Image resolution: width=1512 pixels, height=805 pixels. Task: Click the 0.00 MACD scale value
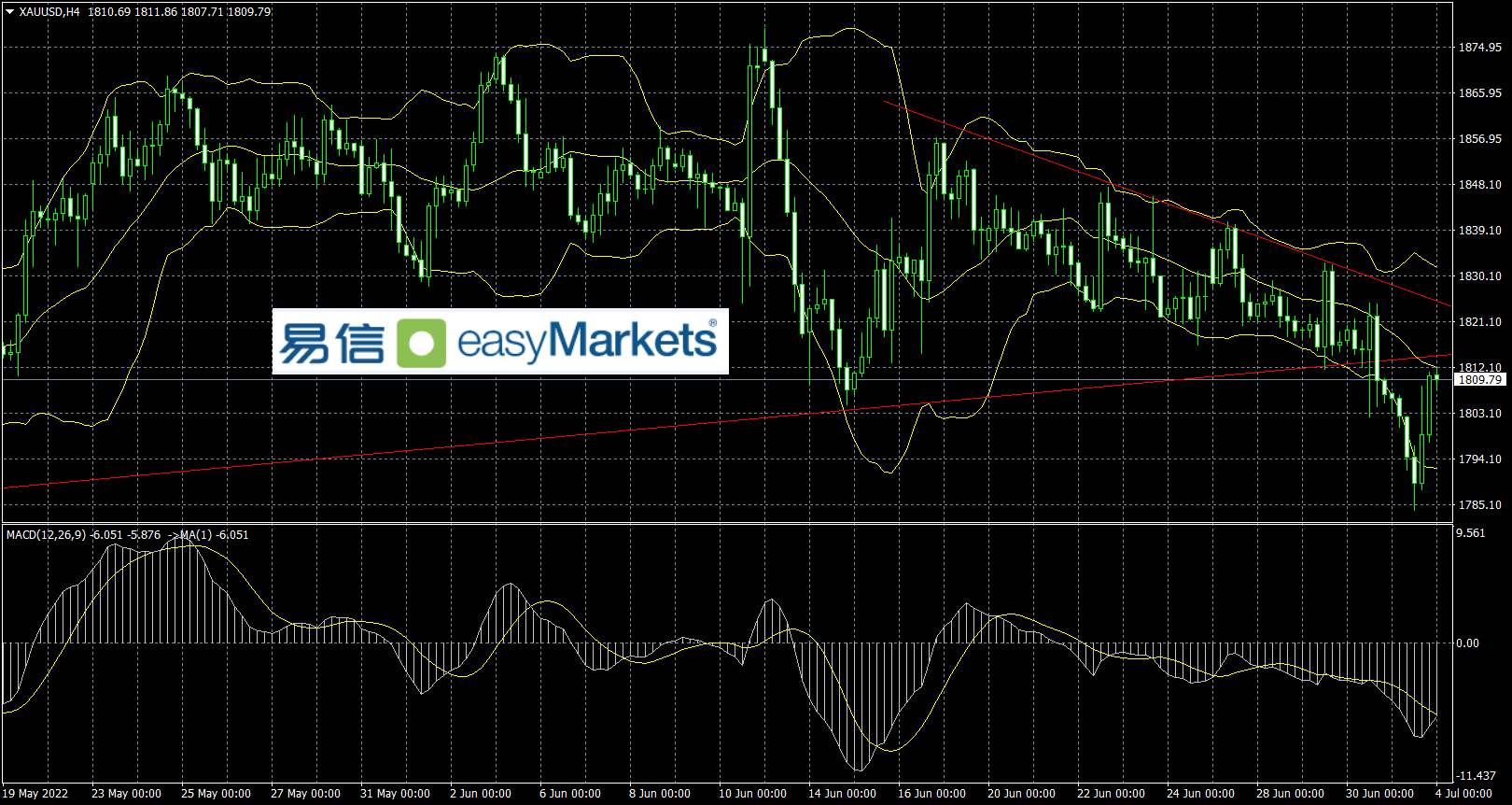pyautogui.click(x=1468, y=643)
